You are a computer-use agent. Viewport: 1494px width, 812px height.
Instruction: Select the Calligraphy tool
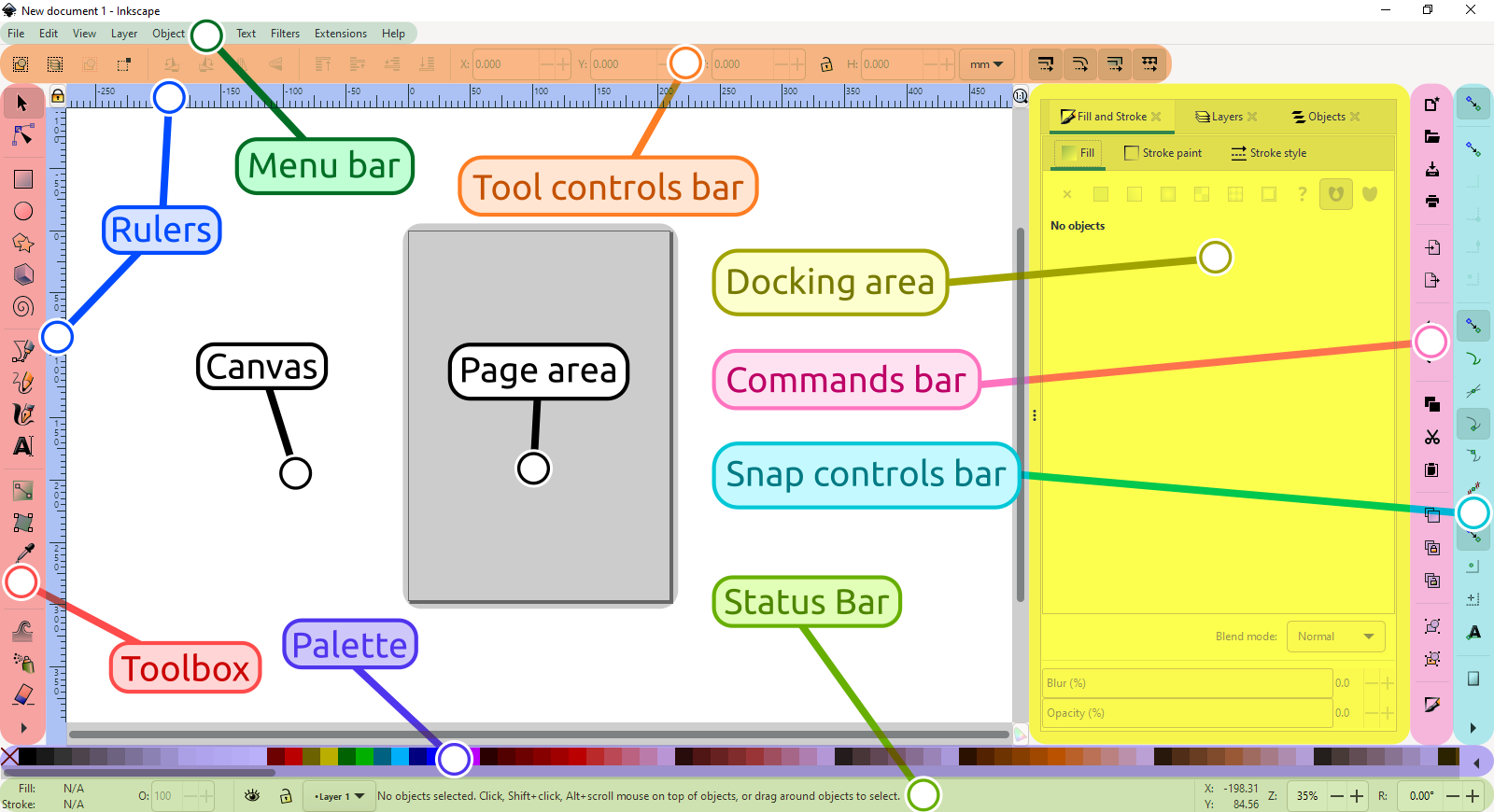[x=22, y=413]
